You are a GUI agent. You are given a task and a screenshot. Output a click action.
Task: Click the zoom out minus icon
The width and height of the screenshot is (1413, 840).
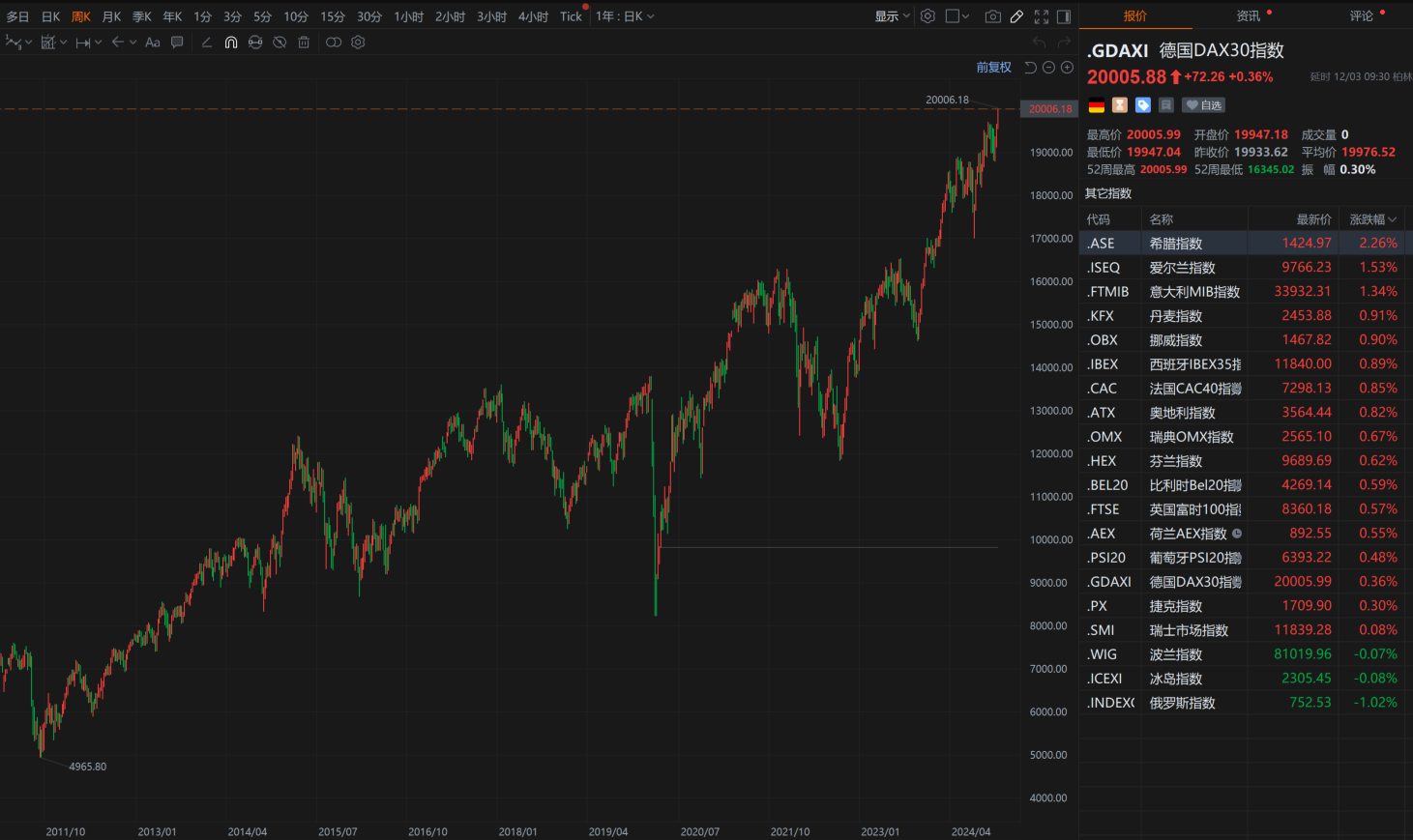tap(1048, 68)
